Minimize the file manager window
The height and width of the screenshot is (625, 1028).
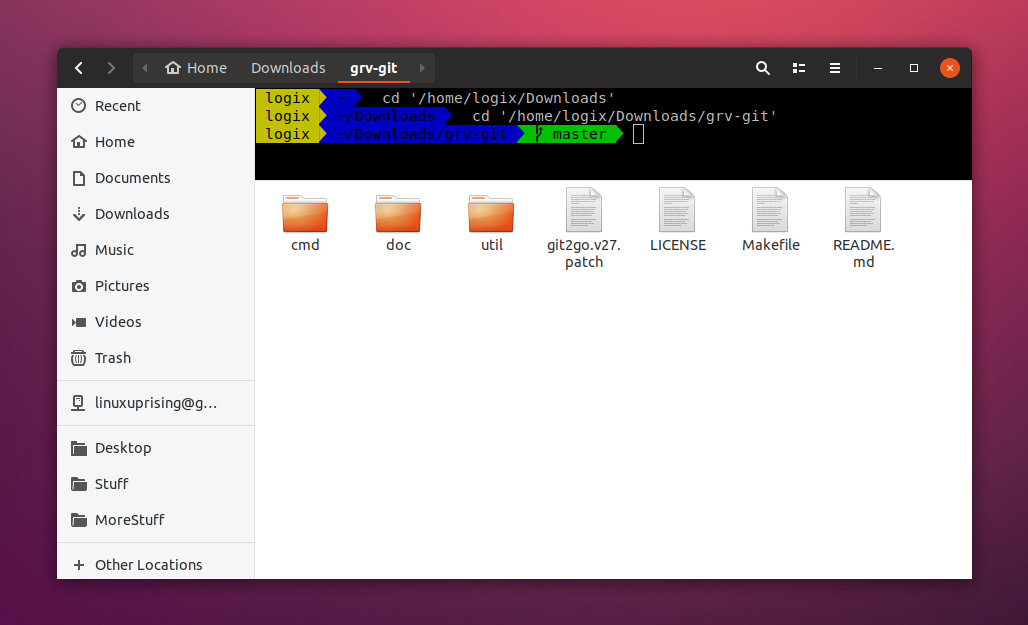[x=878, y=68]
